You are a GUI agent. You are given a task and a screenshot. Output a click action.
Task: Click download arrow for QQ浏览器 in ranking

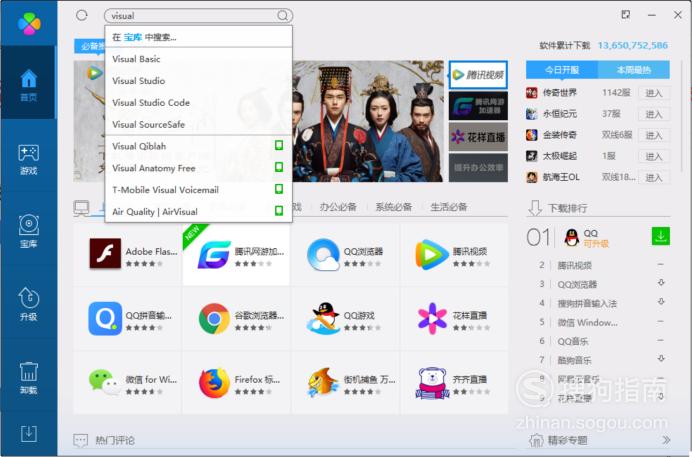click(x=661, y=283)
